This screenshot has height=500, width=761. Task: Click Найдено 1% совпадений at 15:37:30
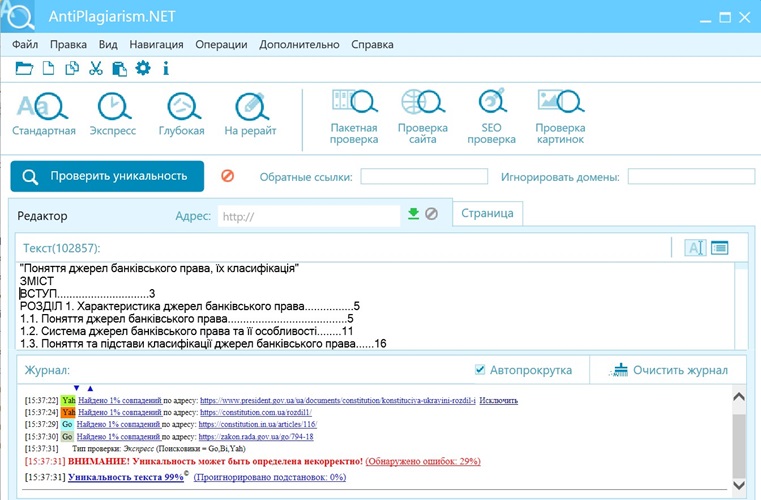pyautogui.click(x=118, y=436)
